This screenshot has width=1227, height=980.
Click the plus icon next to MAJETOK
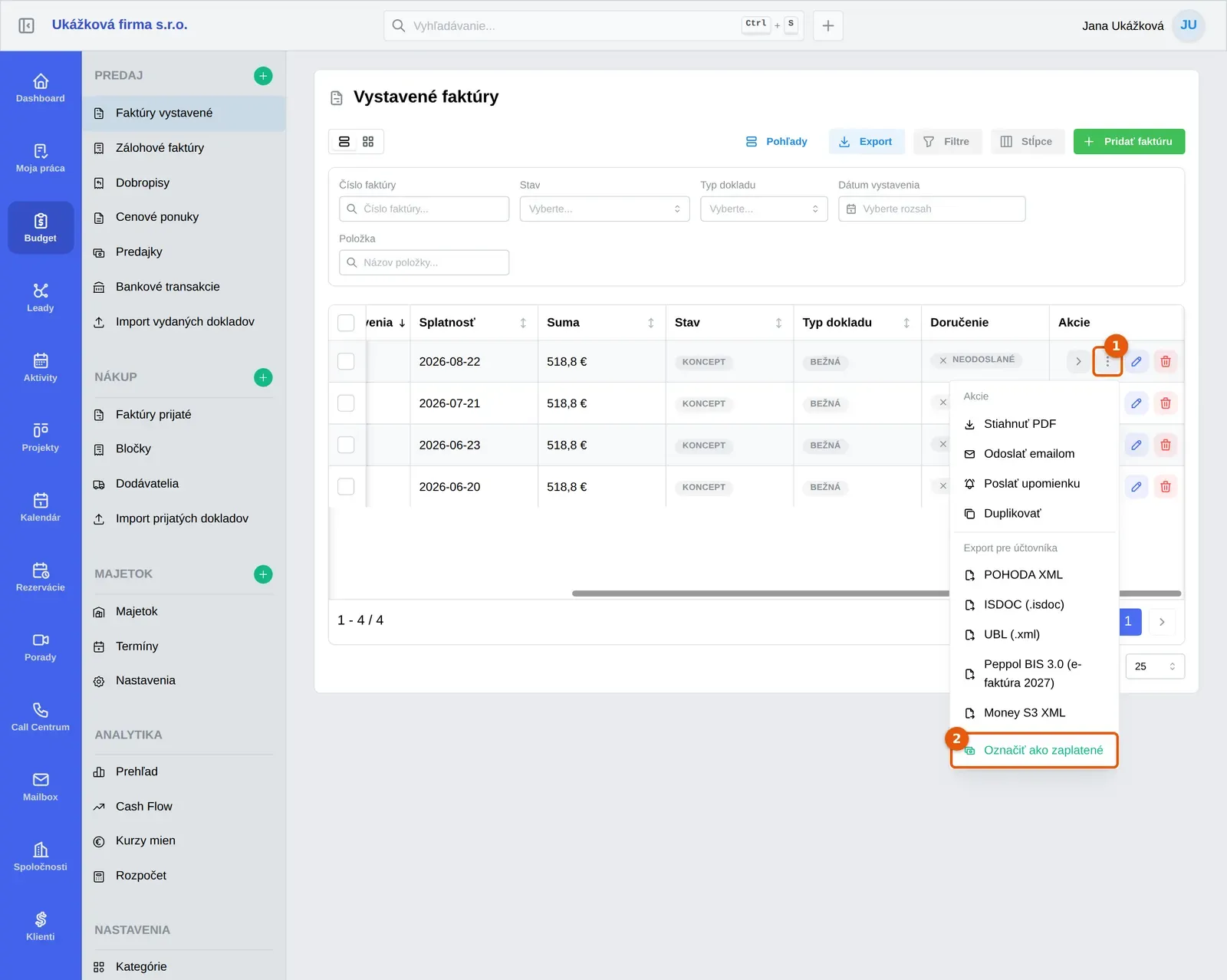click(263, 574)
